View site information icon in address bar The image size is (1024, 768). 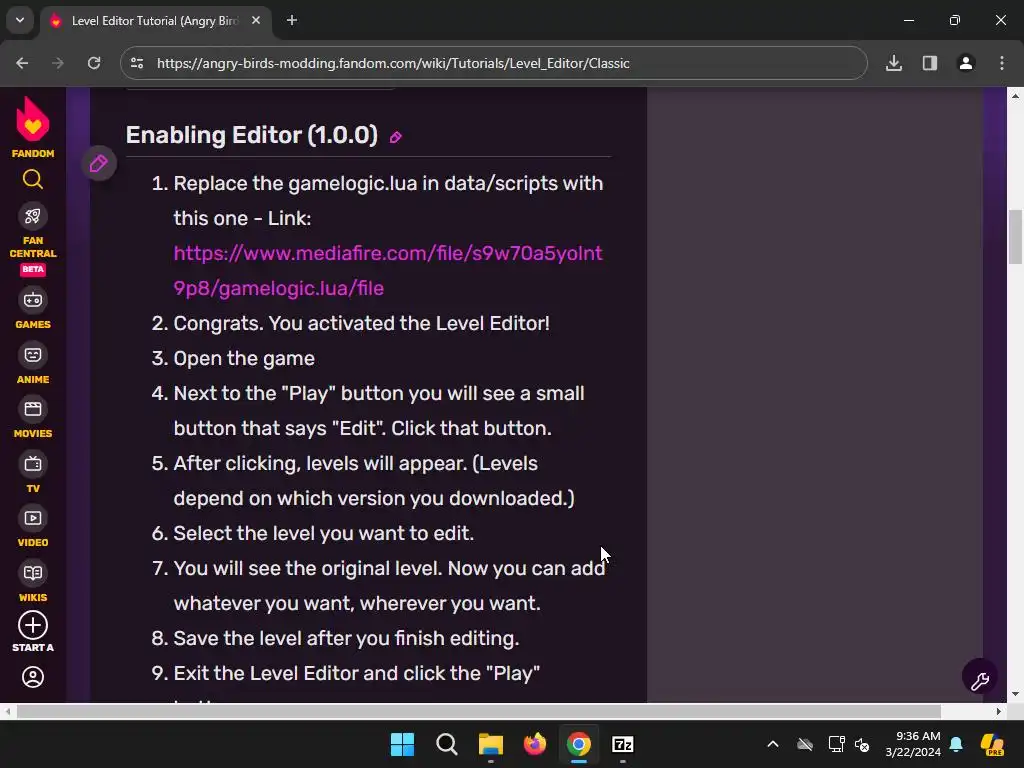pos(137,63)
